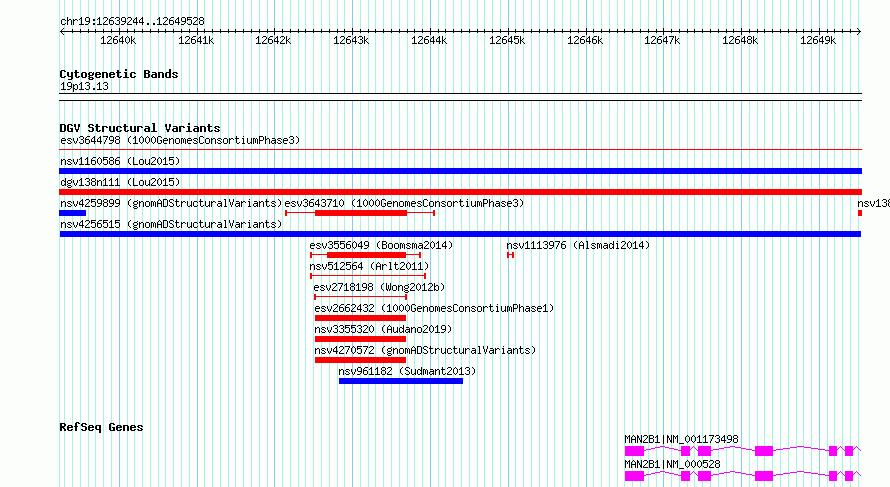The width and height of the screenshot is (890, 487).
Task: Open the MAN2B1|NM_000528 gene label
Action: (672, 464)
